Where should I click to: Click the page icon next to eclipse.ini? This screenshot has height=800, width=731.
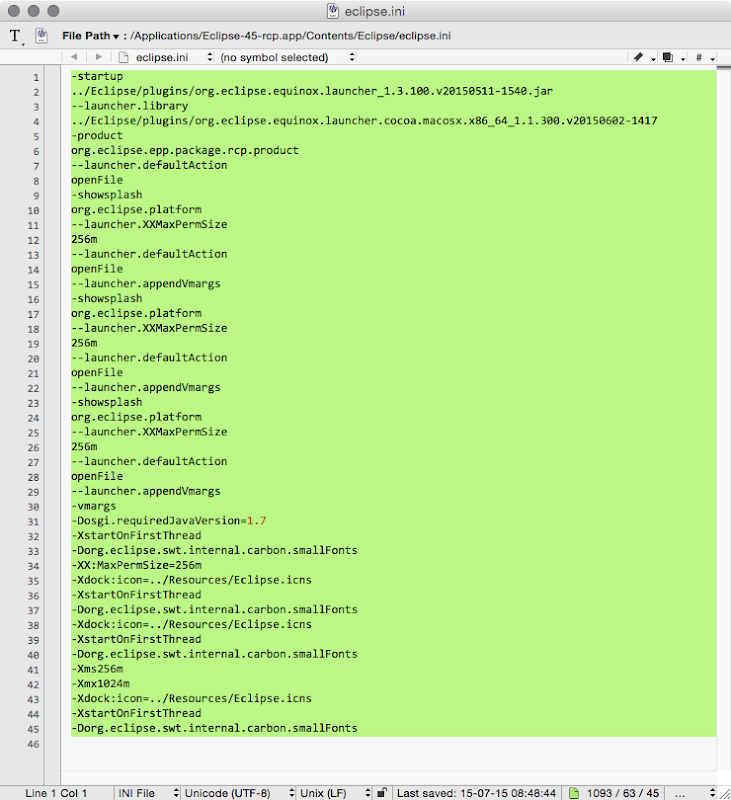coord(123,57)
